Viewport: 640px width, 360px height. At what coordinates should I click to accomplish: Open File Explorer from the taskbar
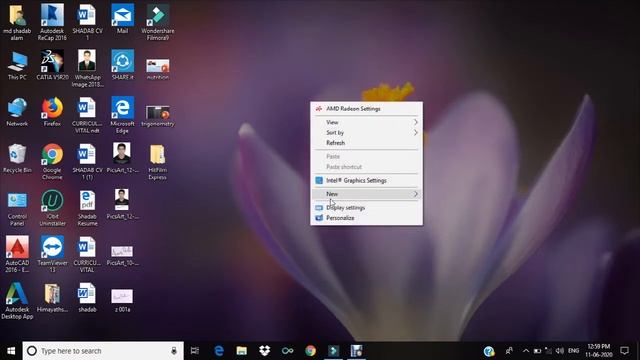click(242, 351)
